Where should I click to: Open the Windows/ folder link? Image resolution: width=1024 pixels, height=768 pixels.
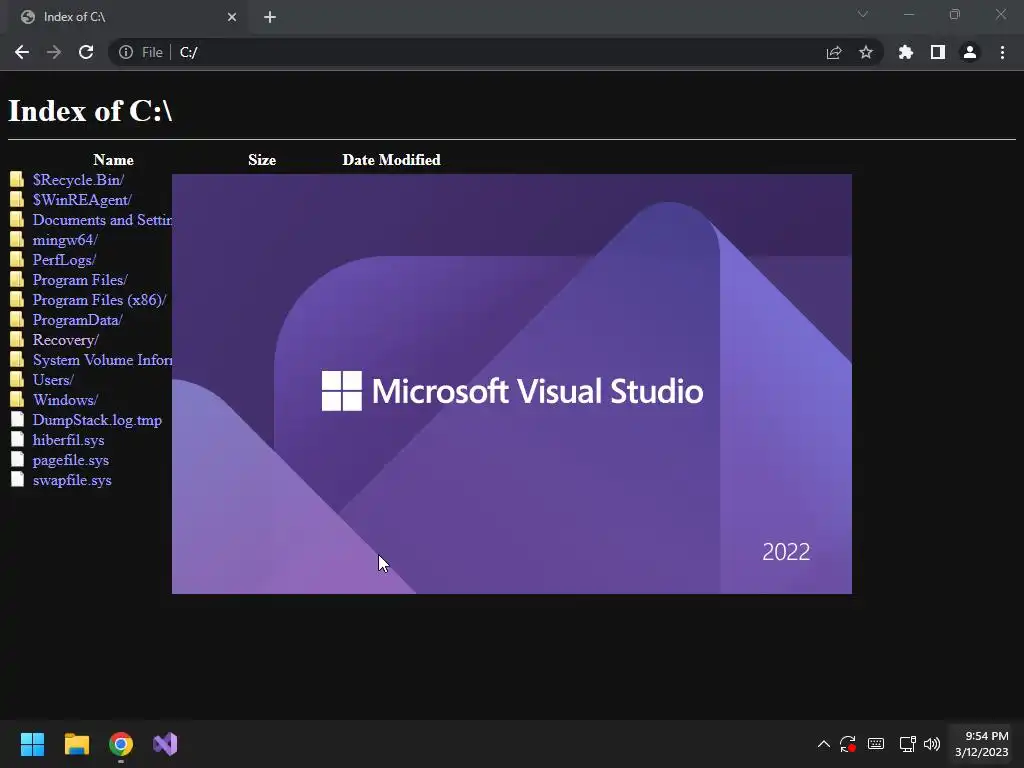click(65, 400)
